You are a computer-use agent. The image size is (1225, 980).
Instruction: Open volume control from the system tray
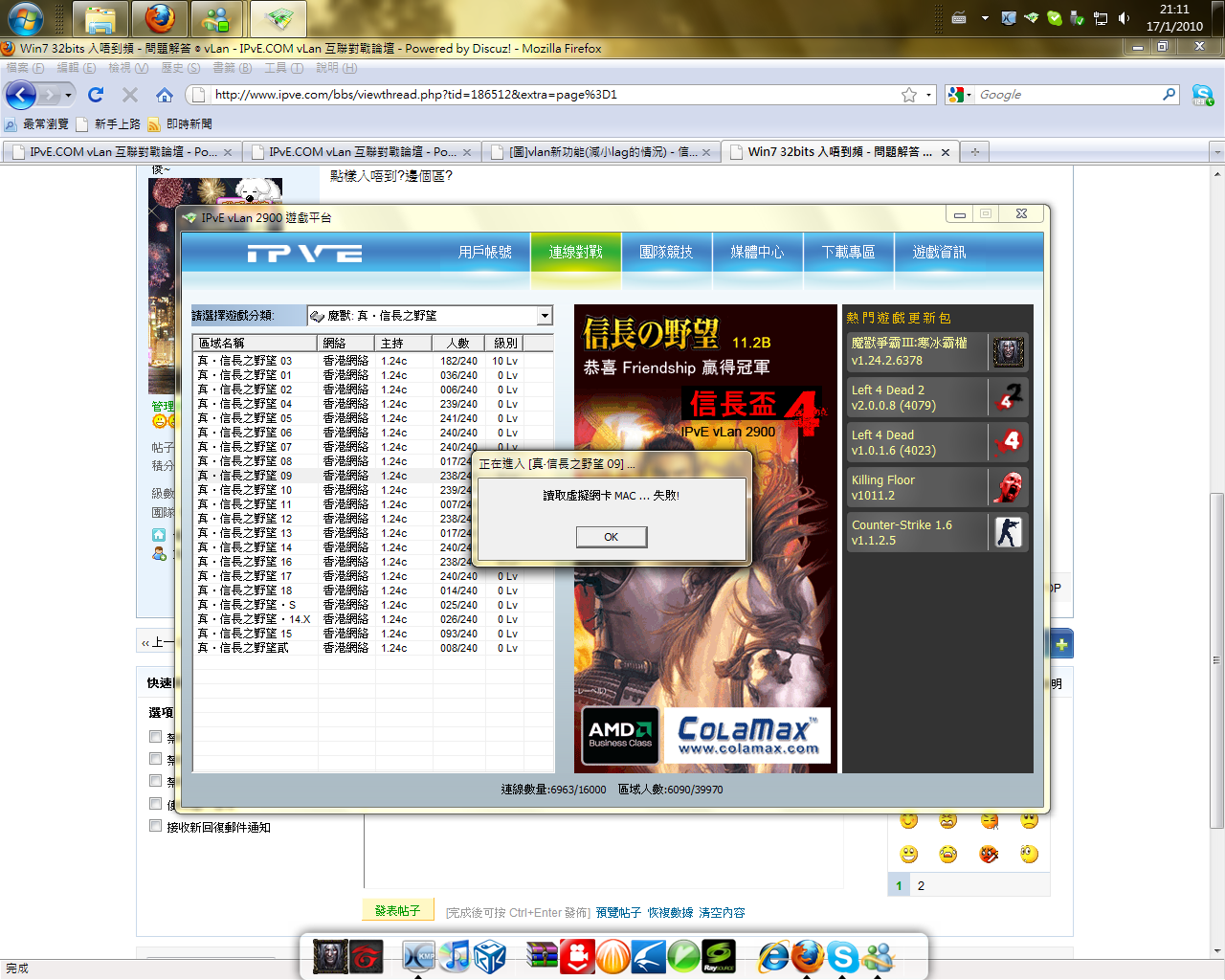click(x=1124, y=18)
